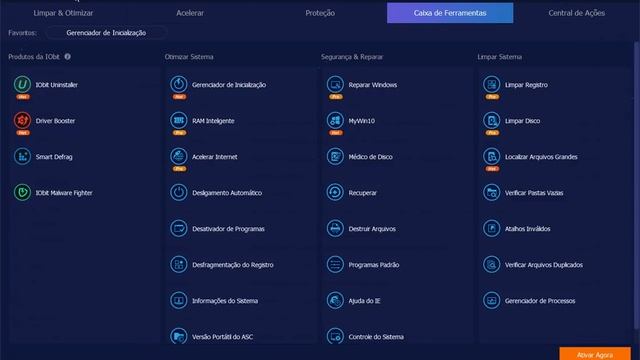Viewport: 640px width, 360px height.
Task: Open the Verificar Pastas Vazias icon
Action: (x=491, y=192)
